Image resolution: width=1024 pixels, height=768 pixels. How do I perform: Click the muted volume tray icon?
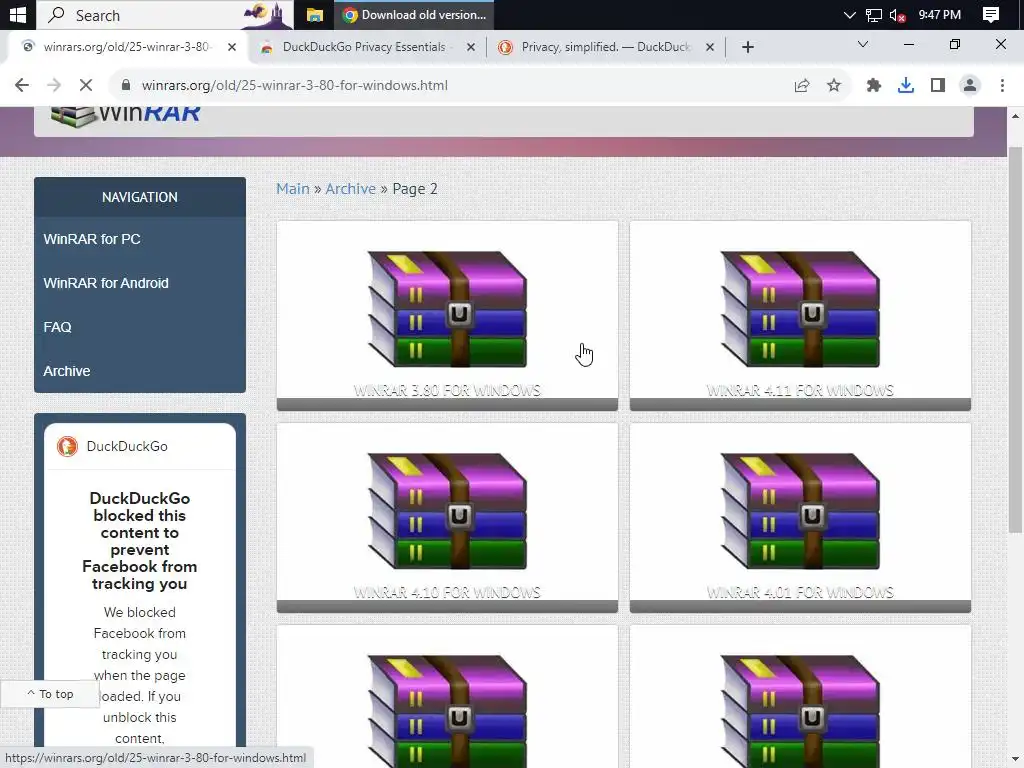(898, 15)
